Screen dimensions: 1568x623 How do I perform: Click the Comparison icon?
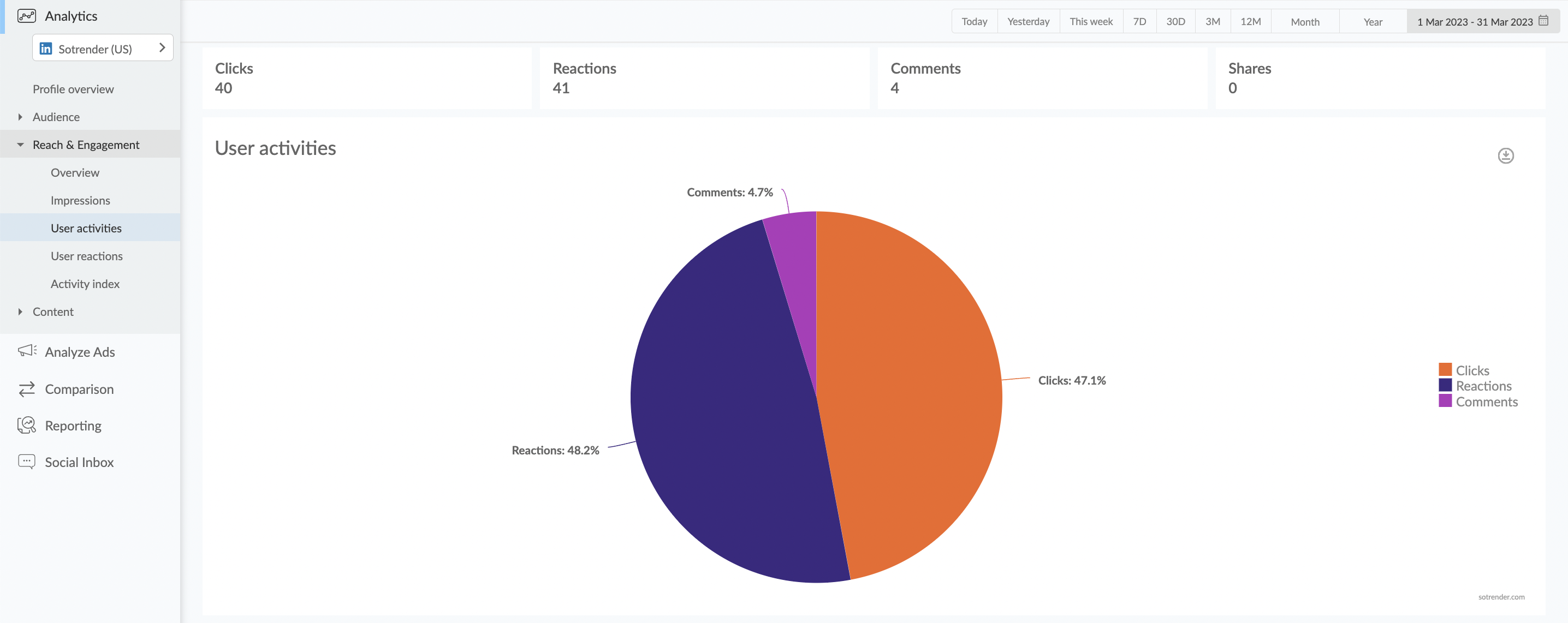pos(26,389)
